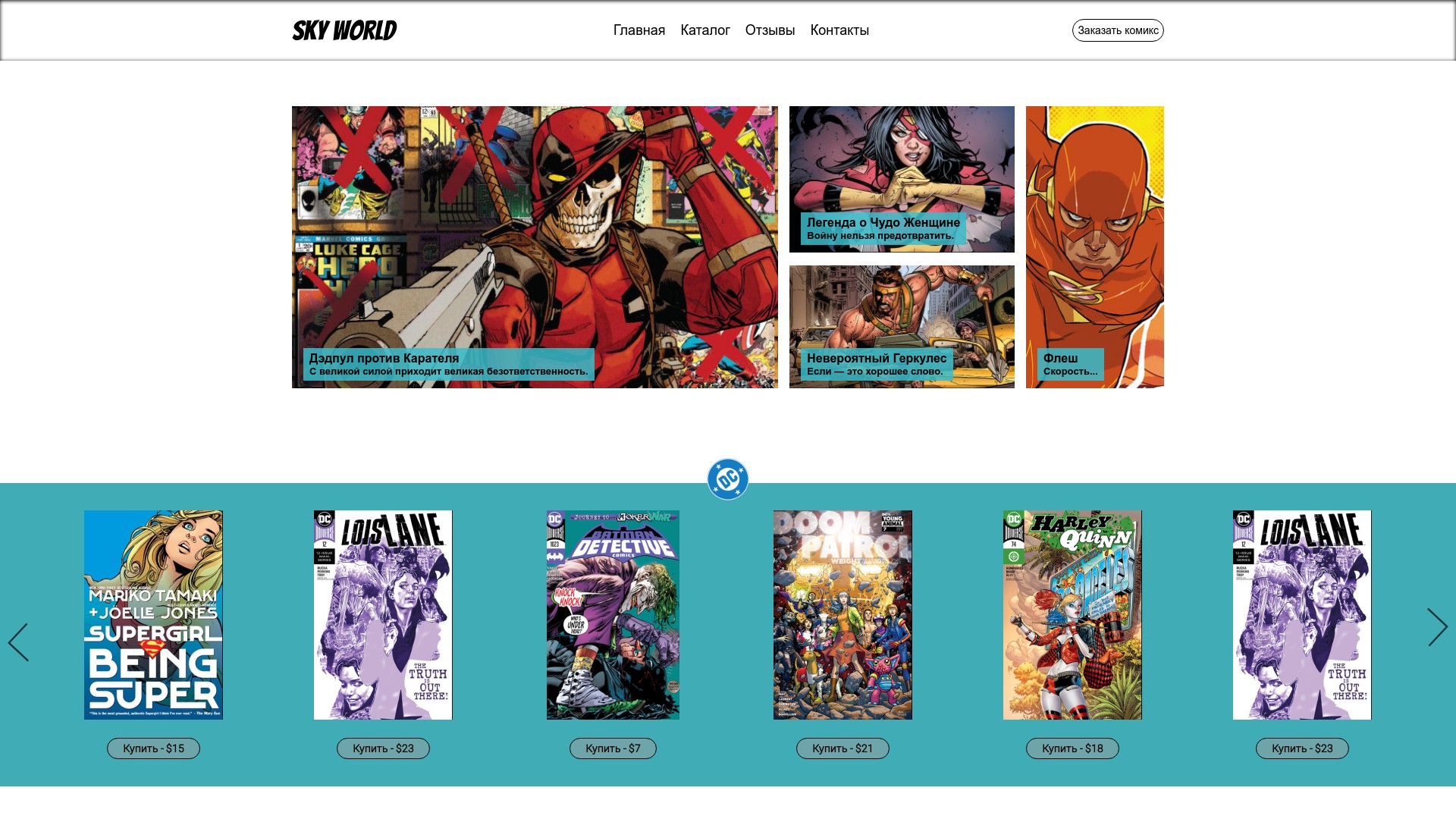The height and width of the screenshot is (819, 1456).
Task: Open the Wonder Woman legend banner
Action: [902, 179]
